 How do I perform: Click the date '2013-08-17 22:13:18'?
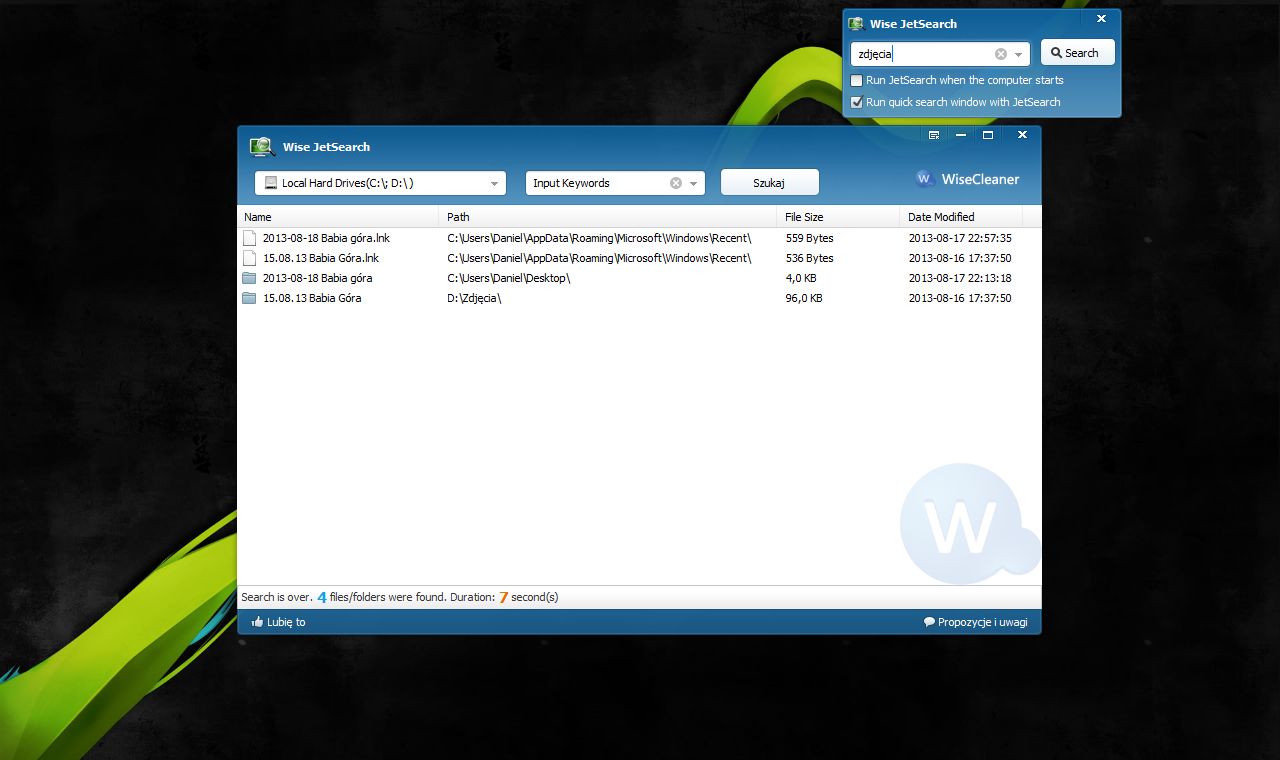point(960,278)
